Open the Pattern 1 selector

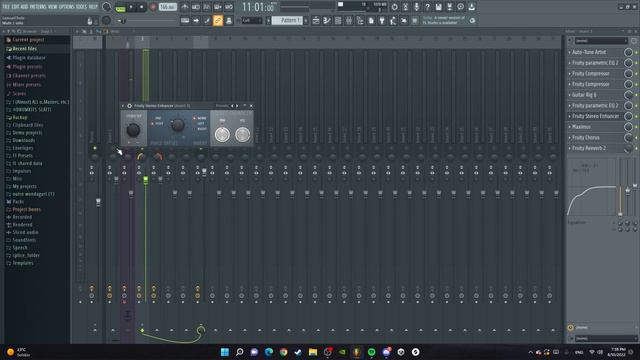[288, 20]
